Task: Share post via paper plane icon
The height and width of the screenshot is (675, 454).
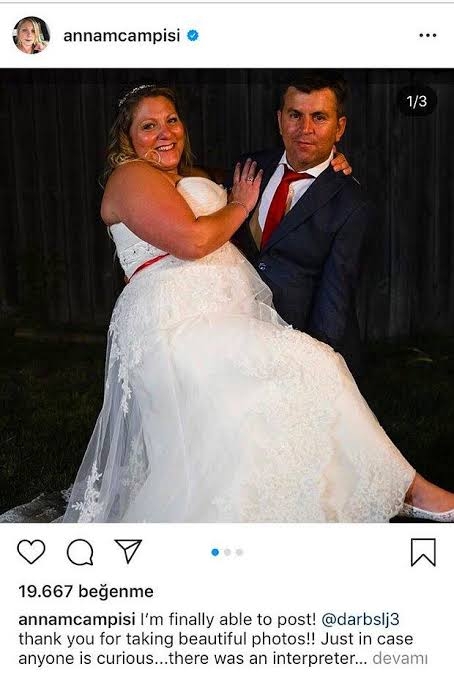Action: point(128,551)
